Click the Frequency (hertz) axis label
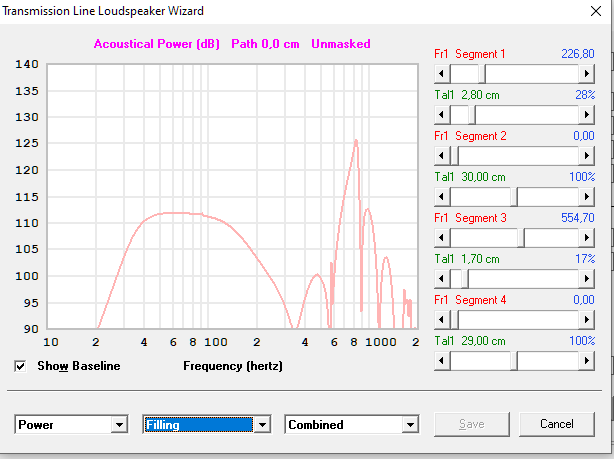Screen dimensions: 614x459 click(233, 366)
